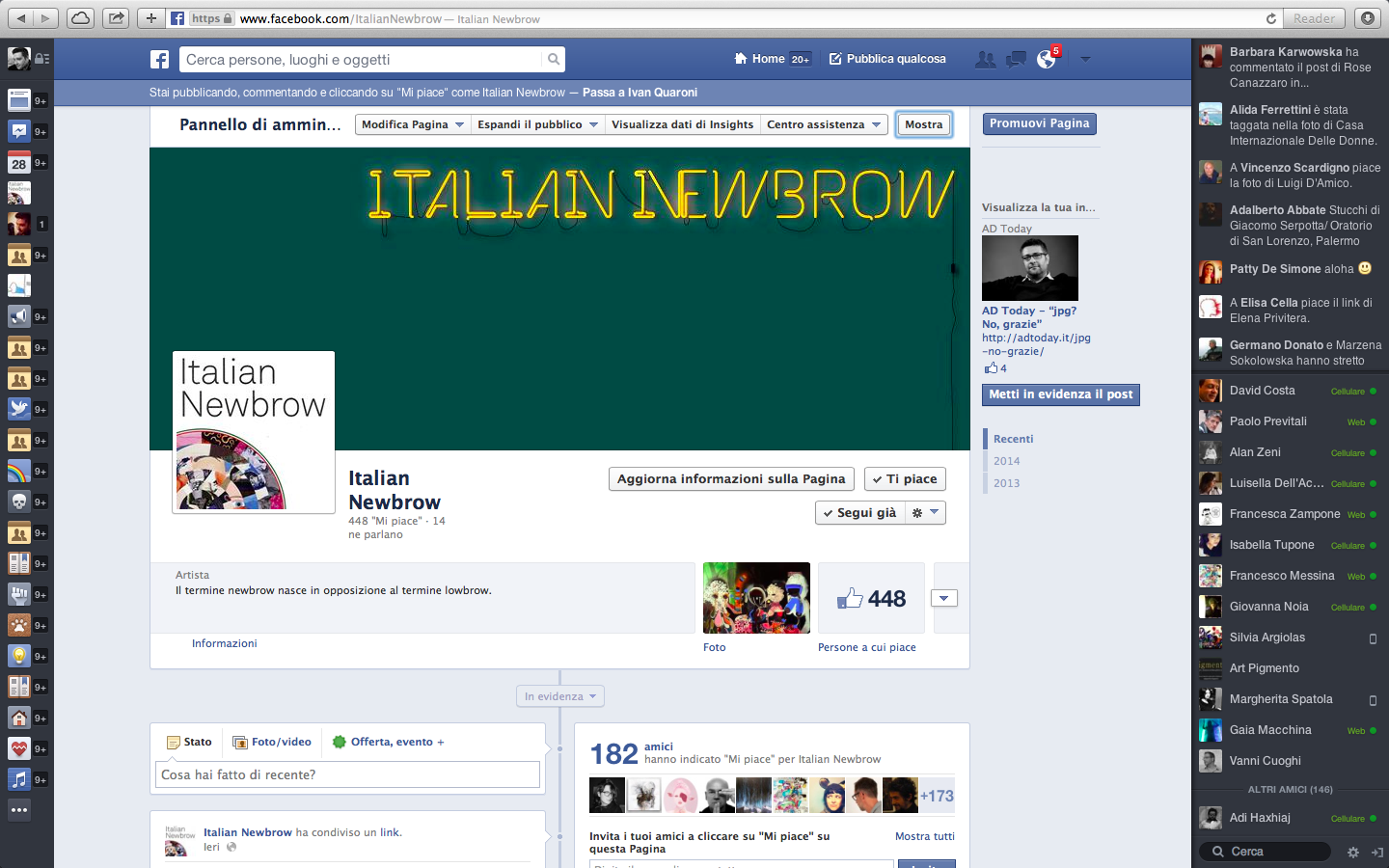This screenshot has width=1389, height=868.
Task: Toggle the 'Ti piace' like button
Action: (x=904, y=479)
